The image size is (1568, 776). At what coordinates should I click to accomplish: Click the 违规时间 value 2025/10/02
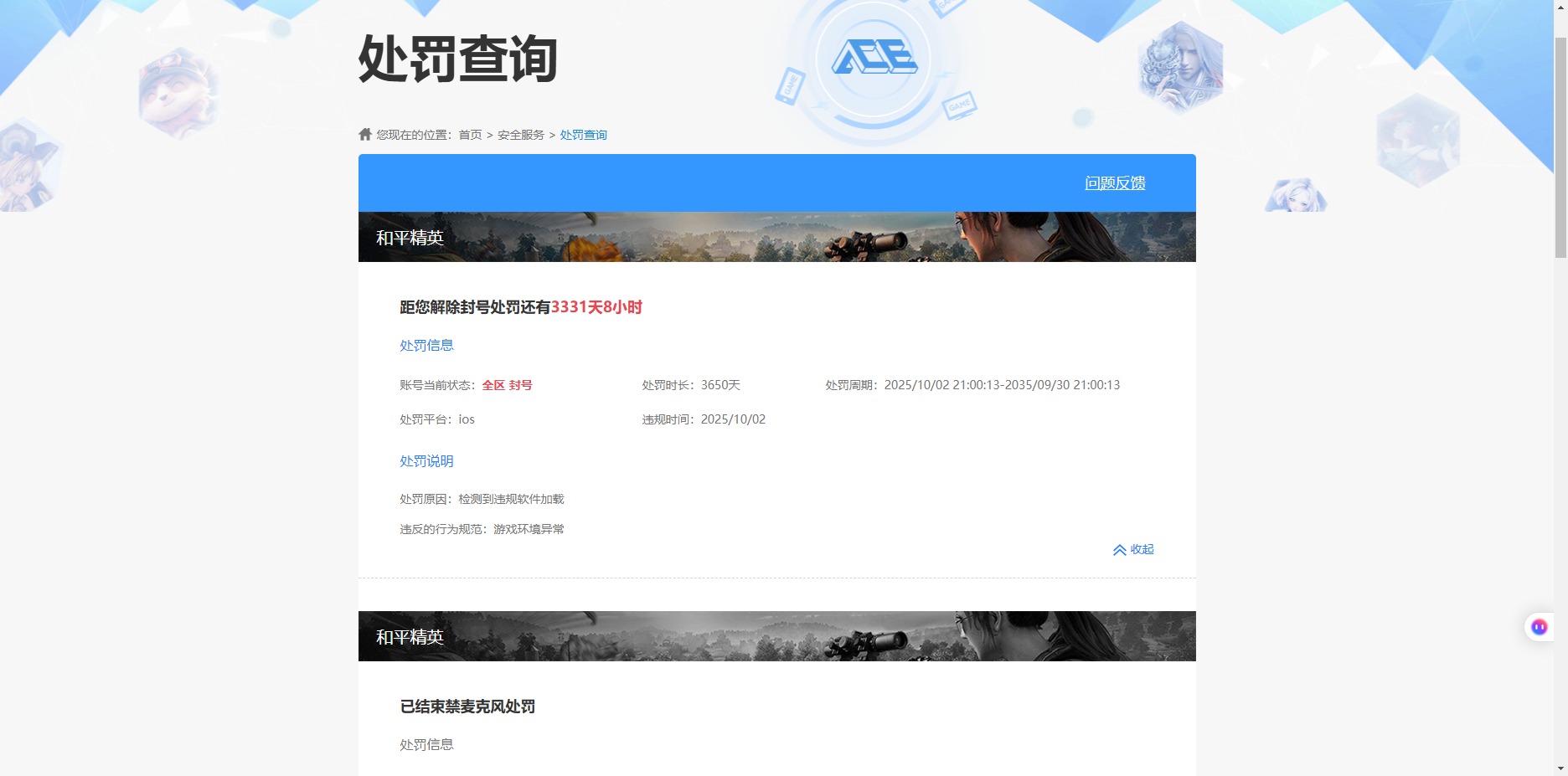pyautogui.click(x=733, y=419)
